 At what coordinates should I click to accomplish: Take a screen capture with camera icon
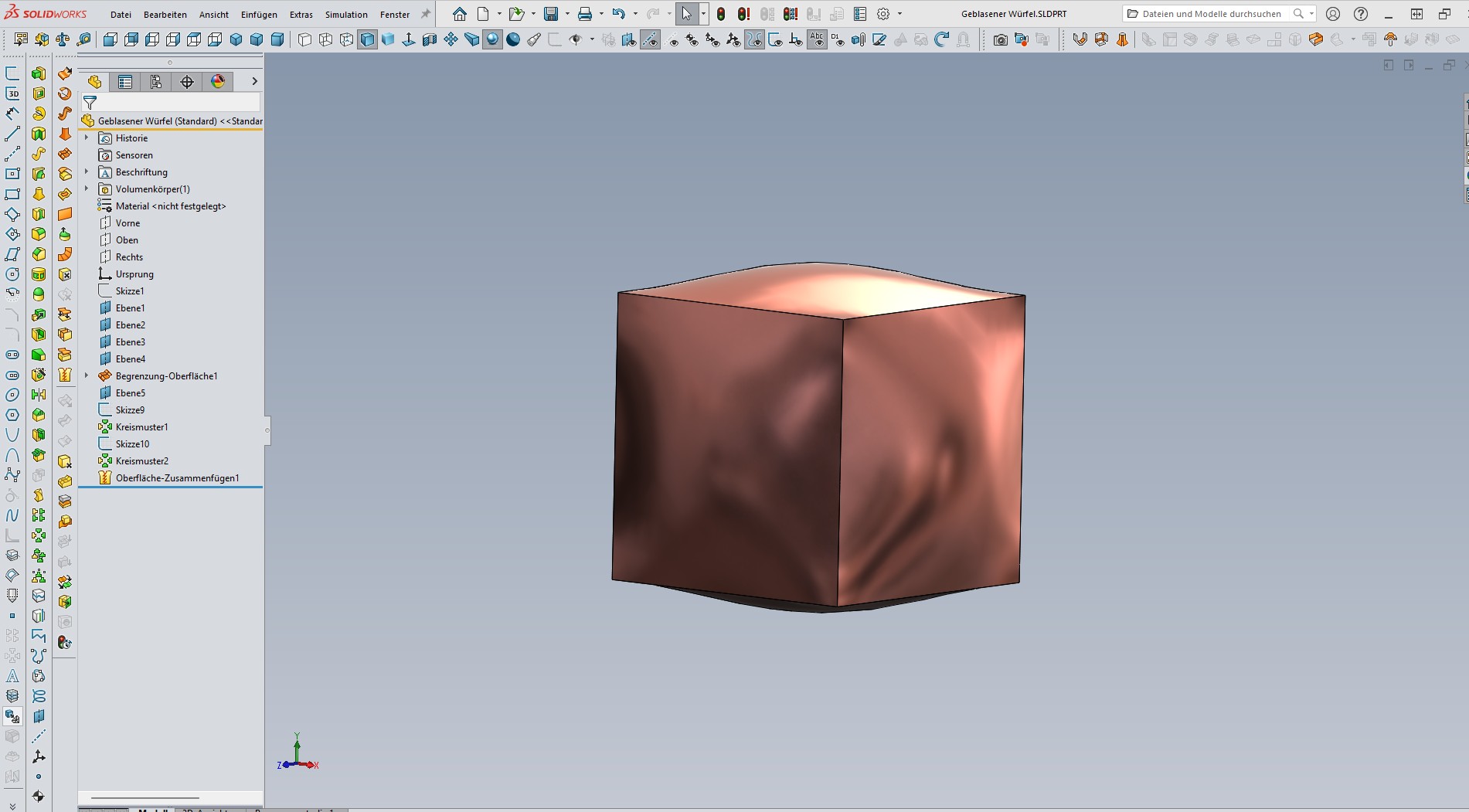[x=1000, y=39]
